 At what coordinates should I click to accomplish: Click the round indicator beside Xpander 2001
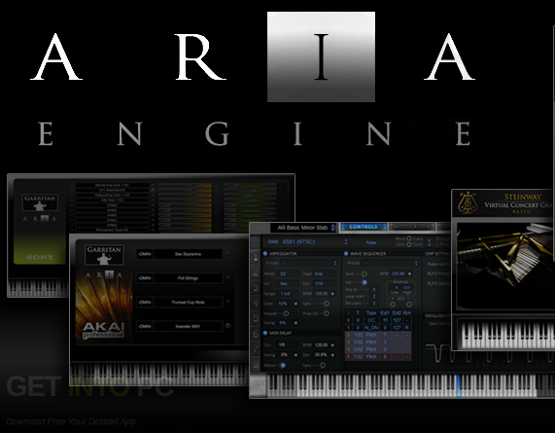click(228, 326)
